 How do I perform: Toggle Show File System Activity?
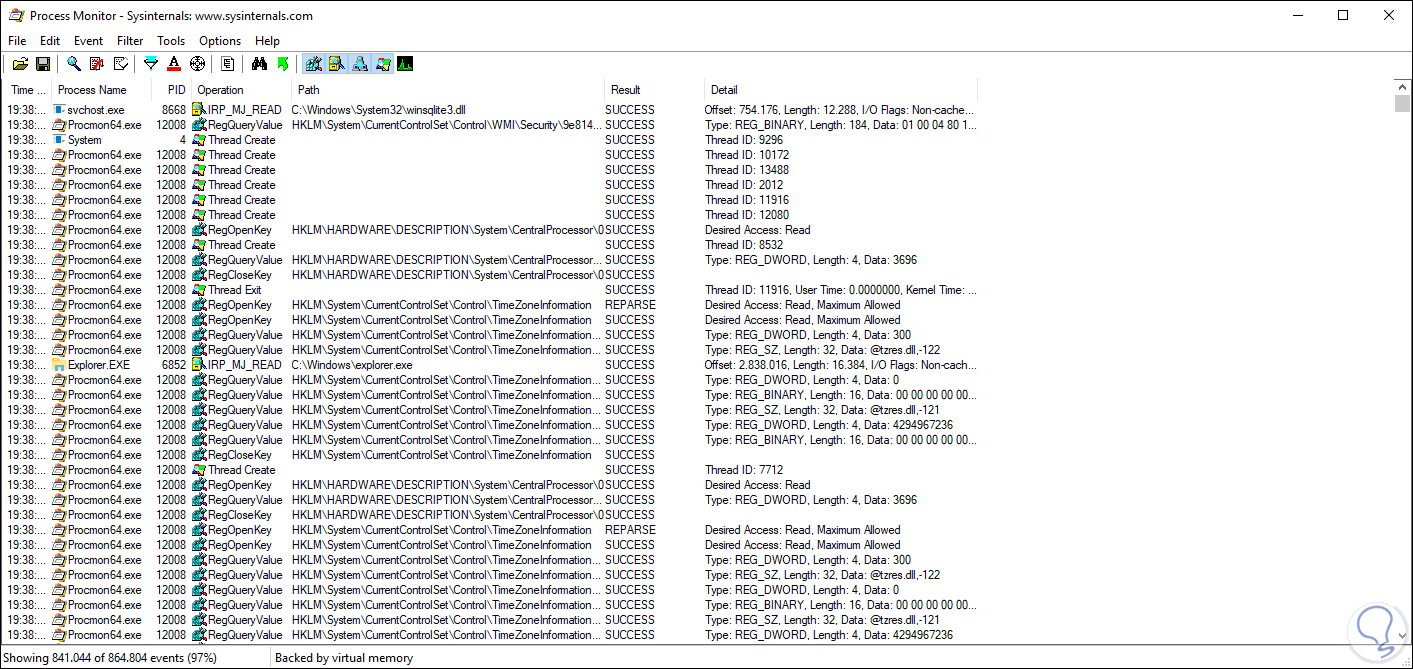click(x=337, y=64)
